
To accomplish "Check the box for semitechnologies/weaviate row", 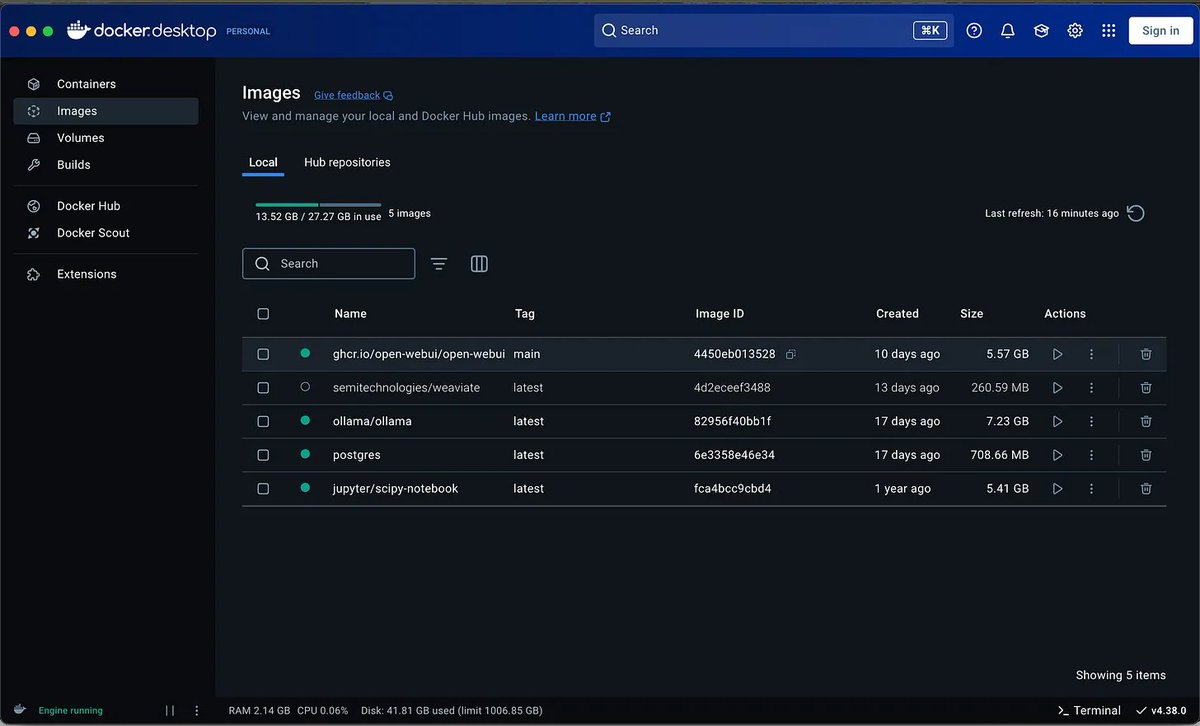I will click(263, 388).
